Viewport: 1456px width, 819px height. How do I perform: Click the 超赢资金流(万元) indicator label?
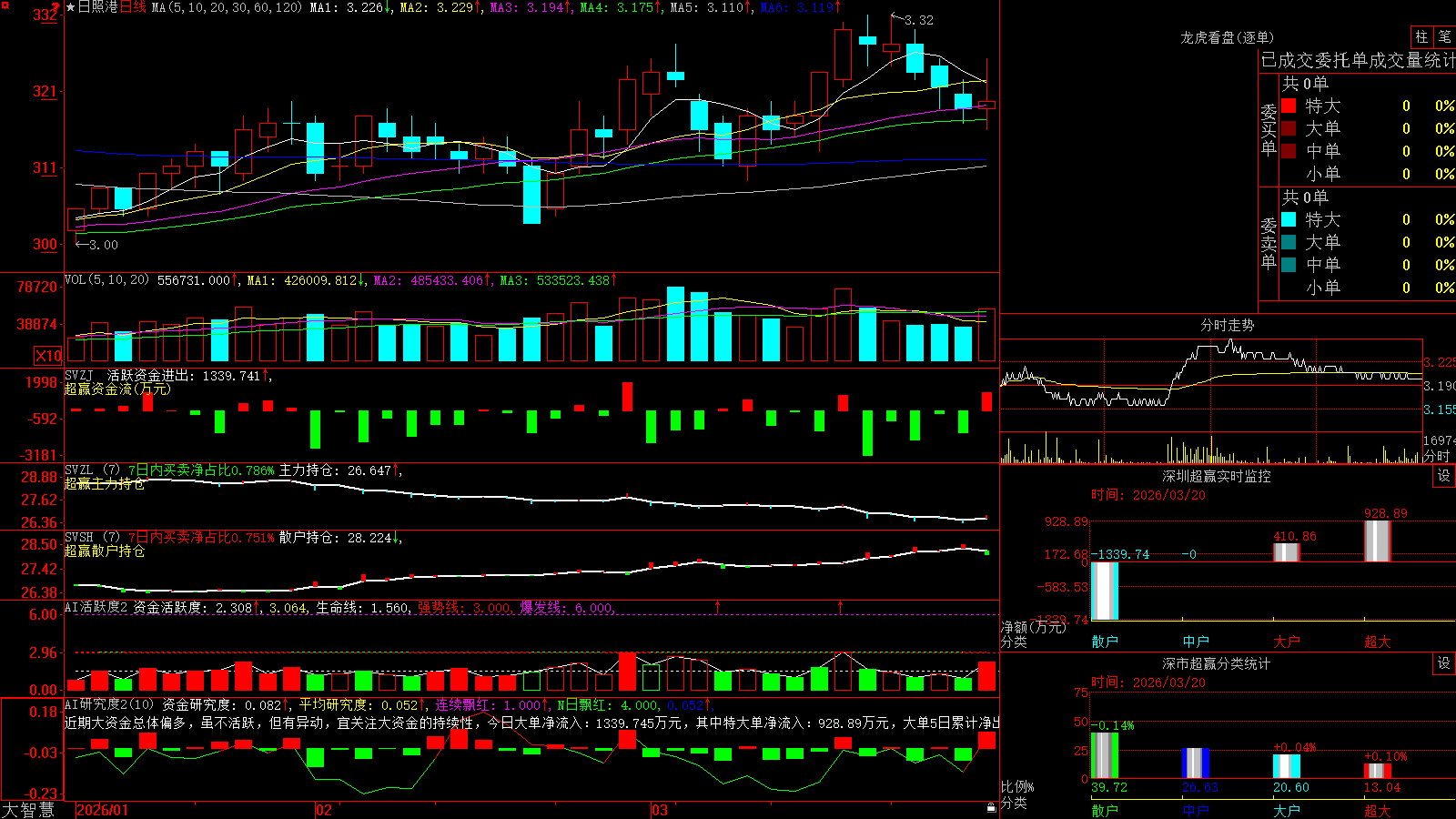tap(117, 389)
